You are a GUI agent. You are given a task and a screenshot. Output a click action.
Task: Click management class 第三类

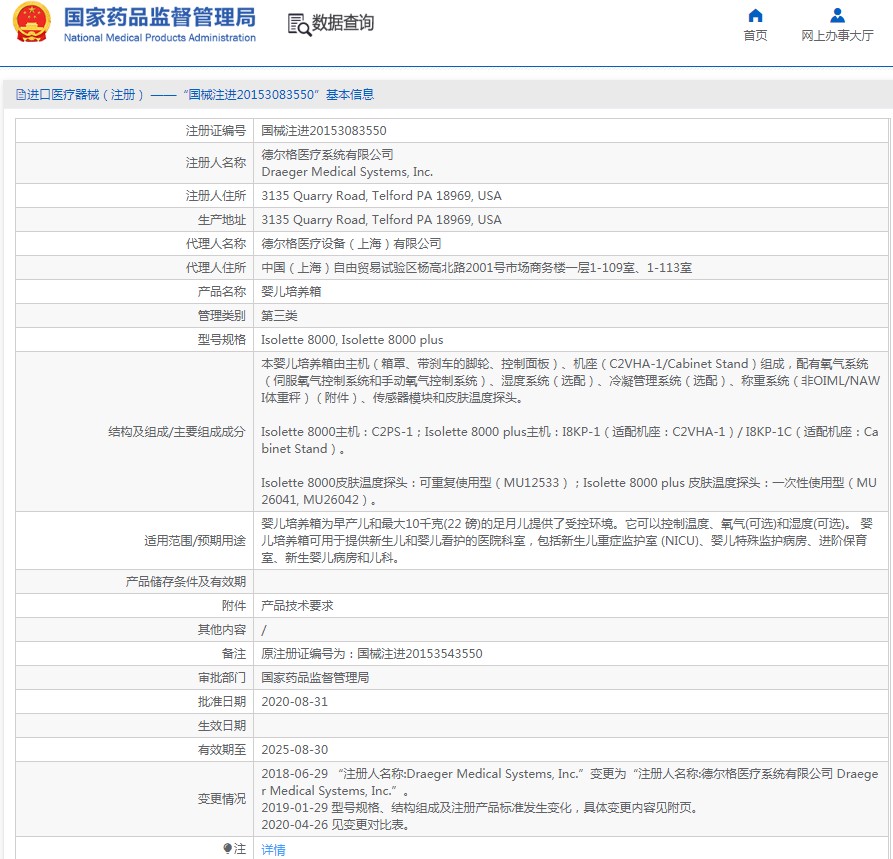279,315
